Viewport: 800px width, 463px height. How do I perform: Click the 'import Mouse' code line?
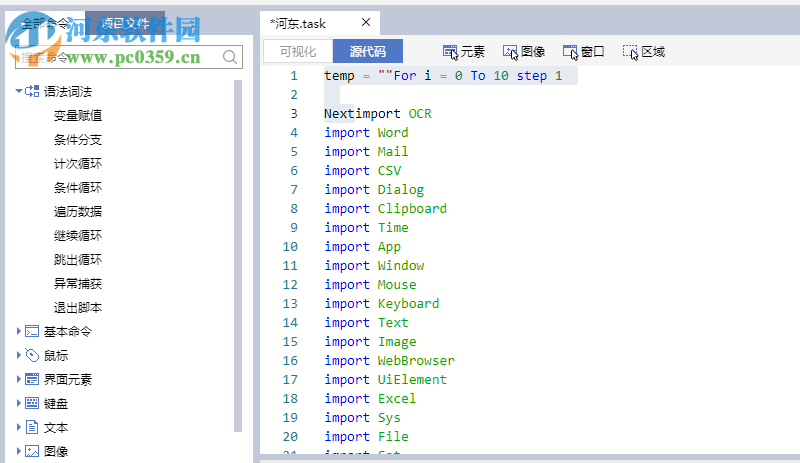[x=370, y=285]
